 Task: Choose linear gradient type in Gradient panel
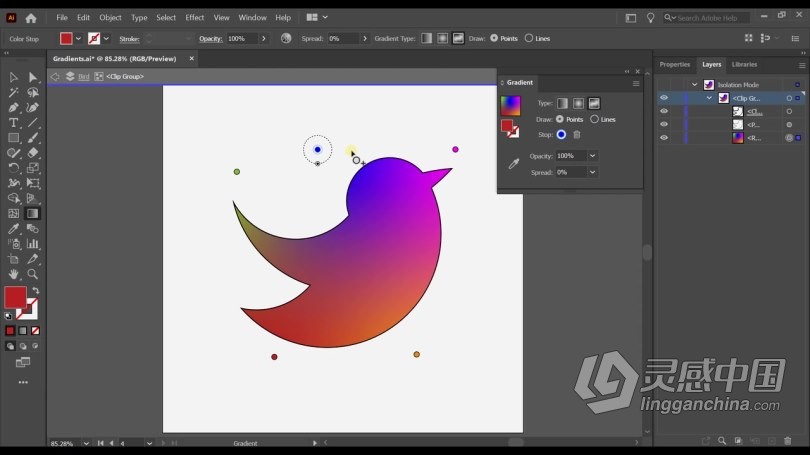pos(563,103)
